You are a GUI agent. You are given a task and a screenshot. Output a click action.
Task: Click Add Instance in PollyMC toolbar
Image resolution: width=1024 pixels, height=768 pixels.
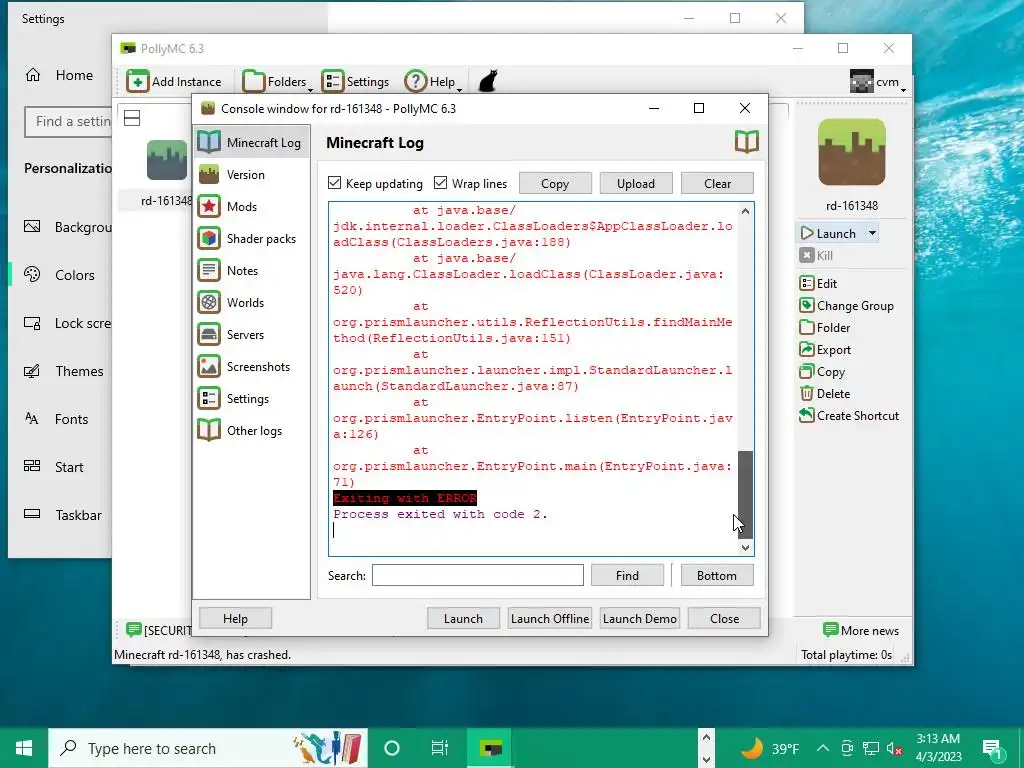click(x=174, y=82)
